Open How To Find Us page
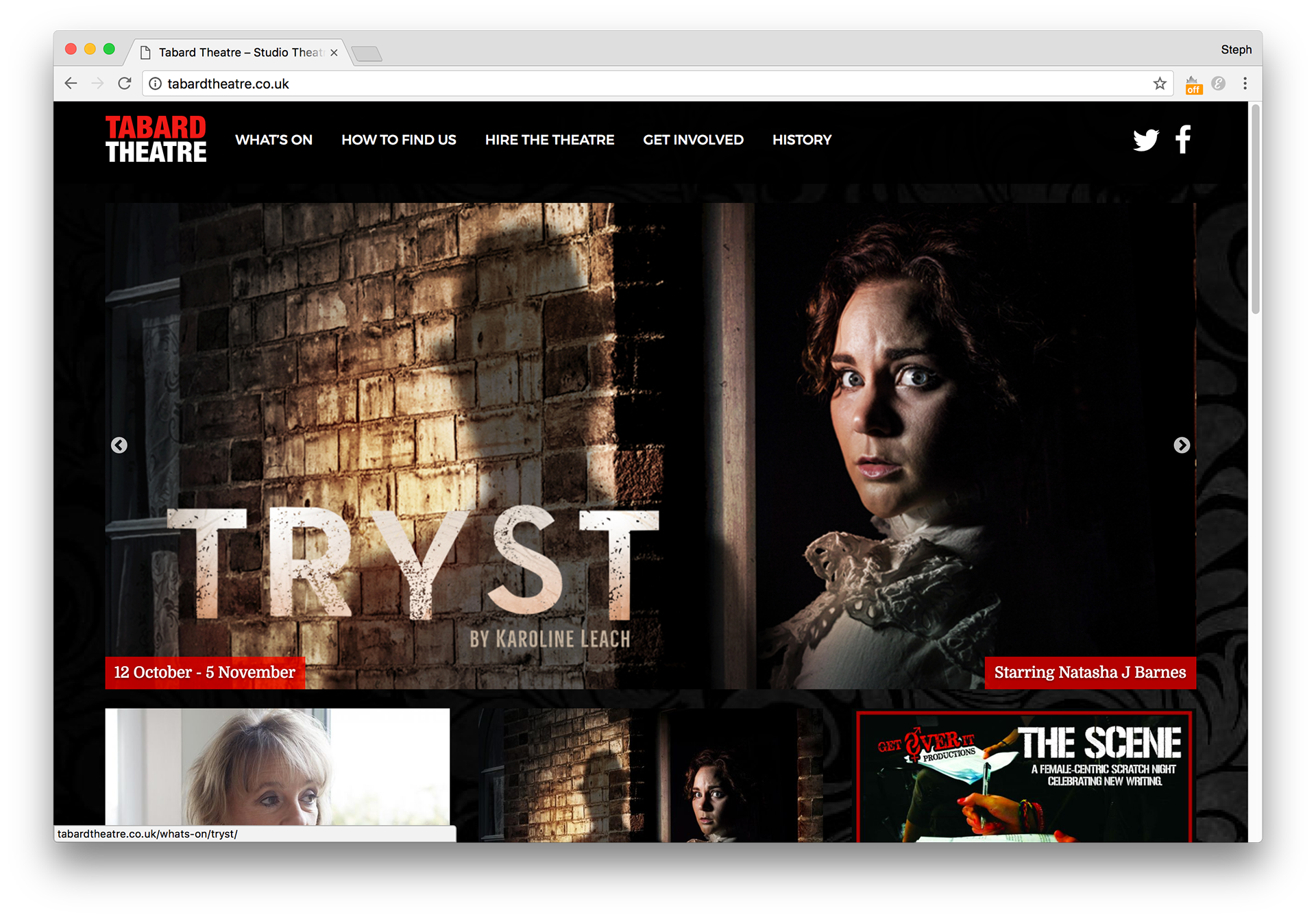This screenshot has width=1316, height=919. [399, 140]
